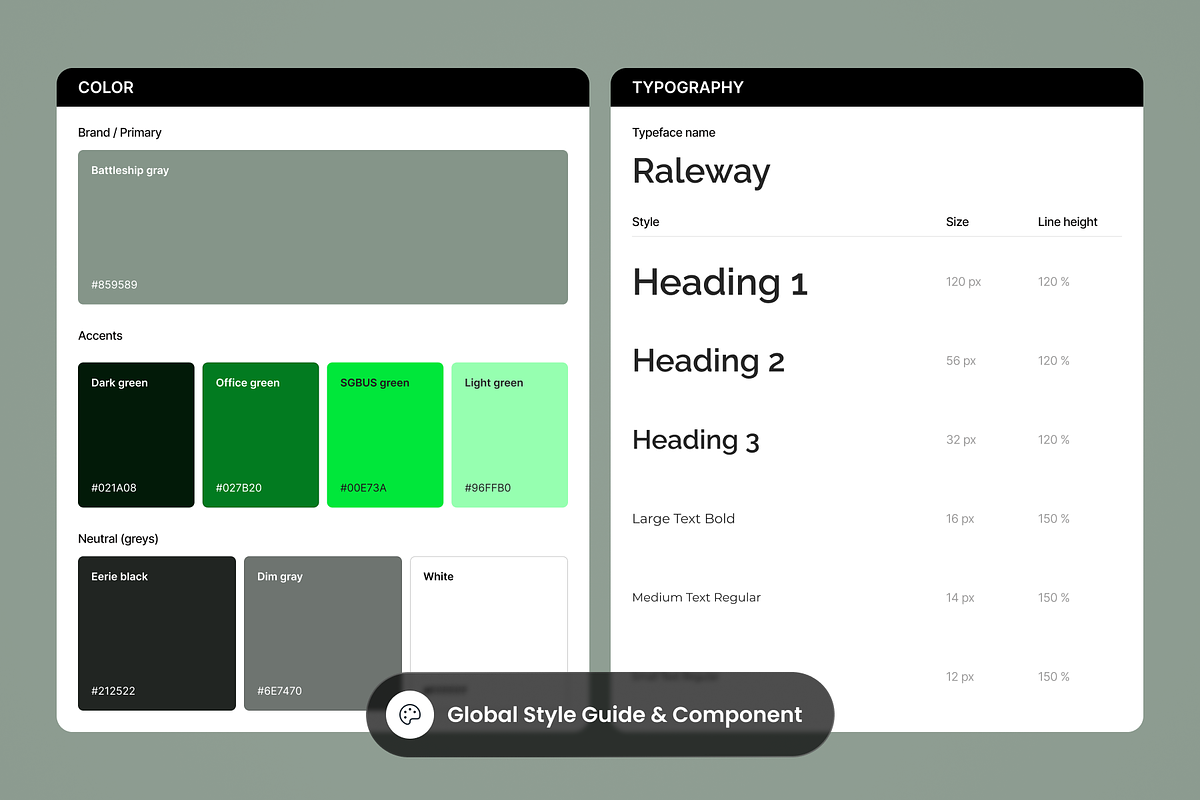Image resolution: width=1200 pixels, height=800 pixels.
Task: Click Large Text Bold line height 150 %
Action: (1054, 519)
